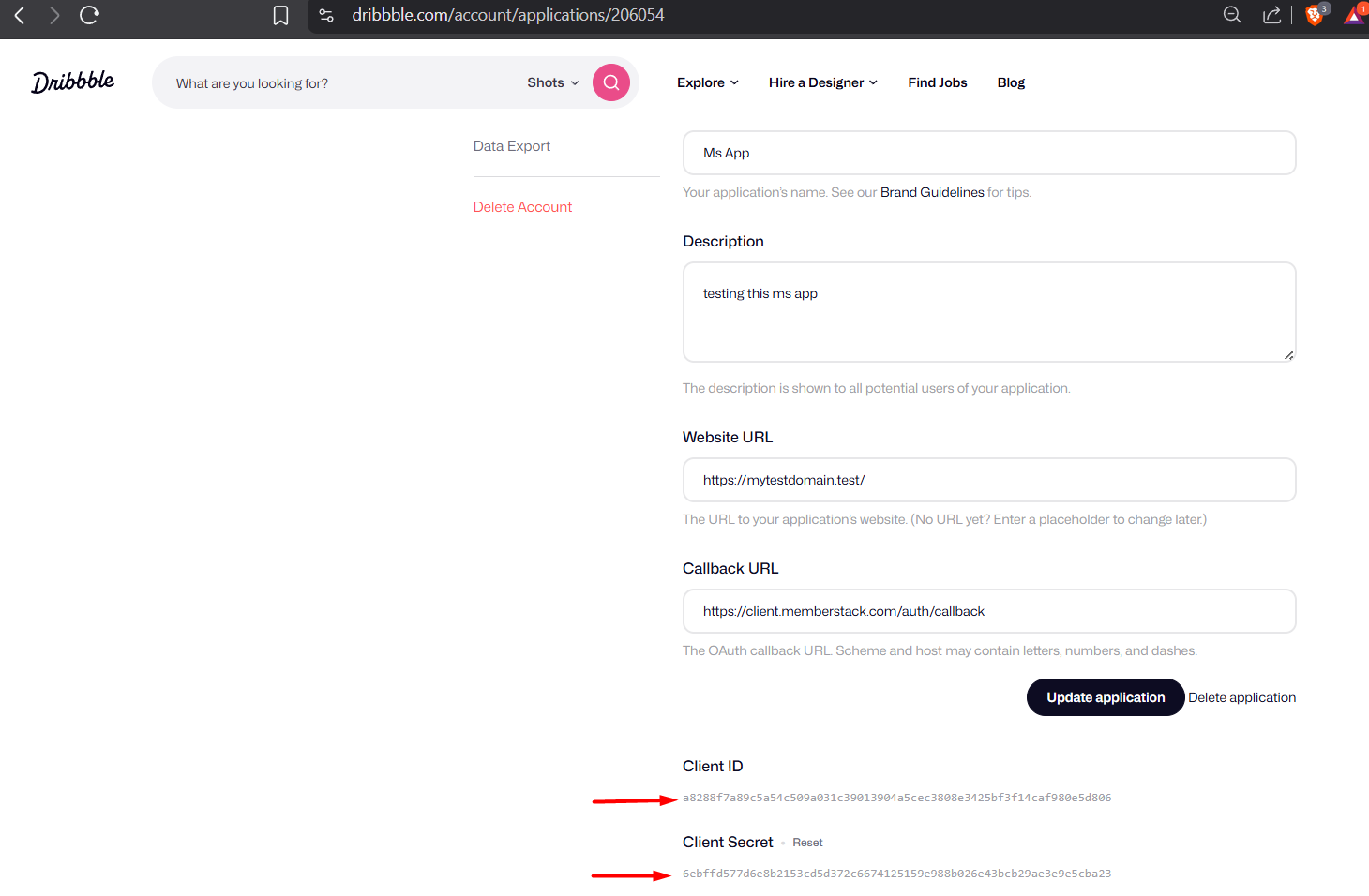Reset the Client Secret
1369x896 pixels.
point(807,843)
